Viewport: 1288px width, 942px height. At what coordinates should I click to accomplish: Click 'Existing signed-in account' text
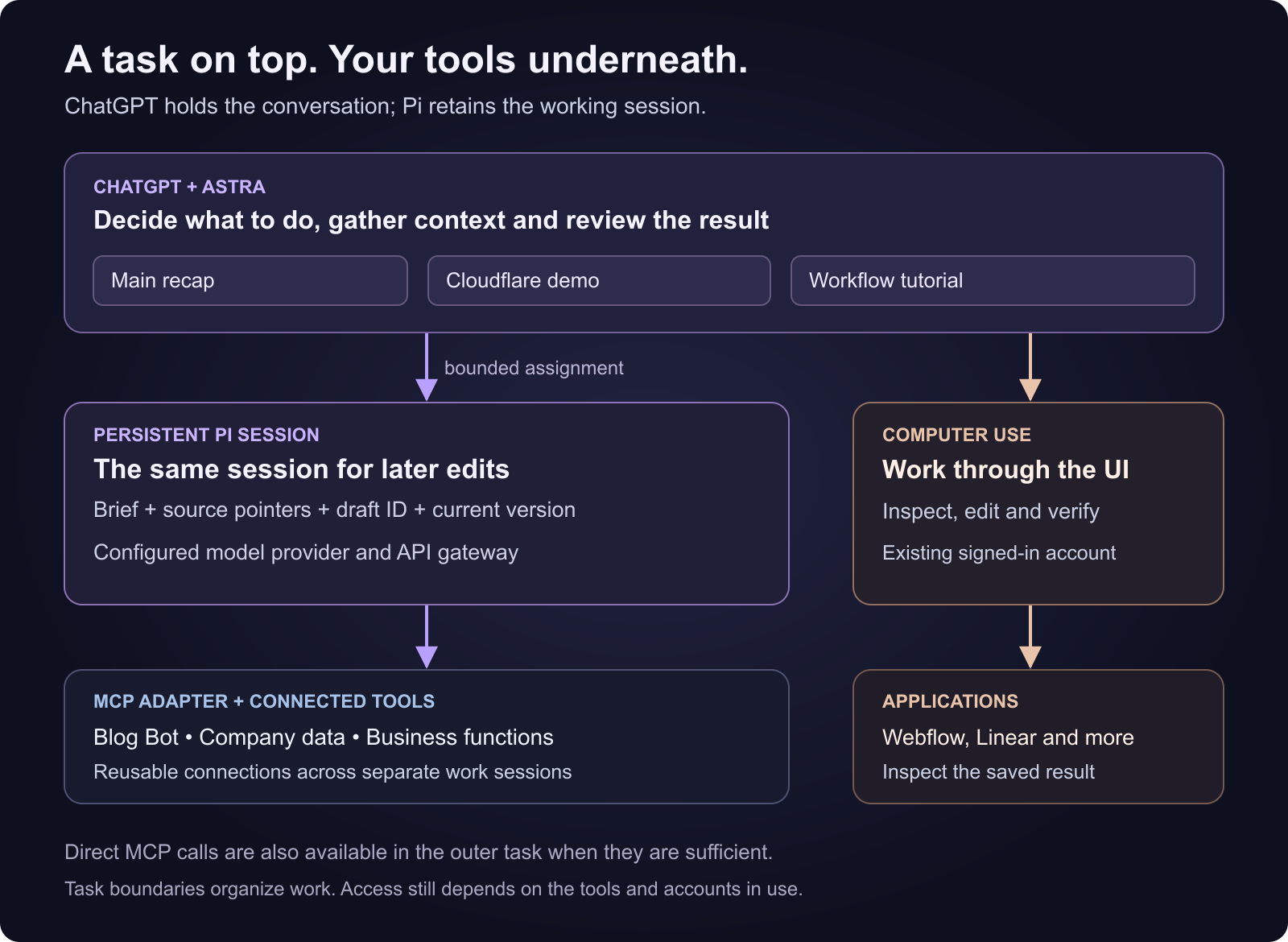pos(999,553)
